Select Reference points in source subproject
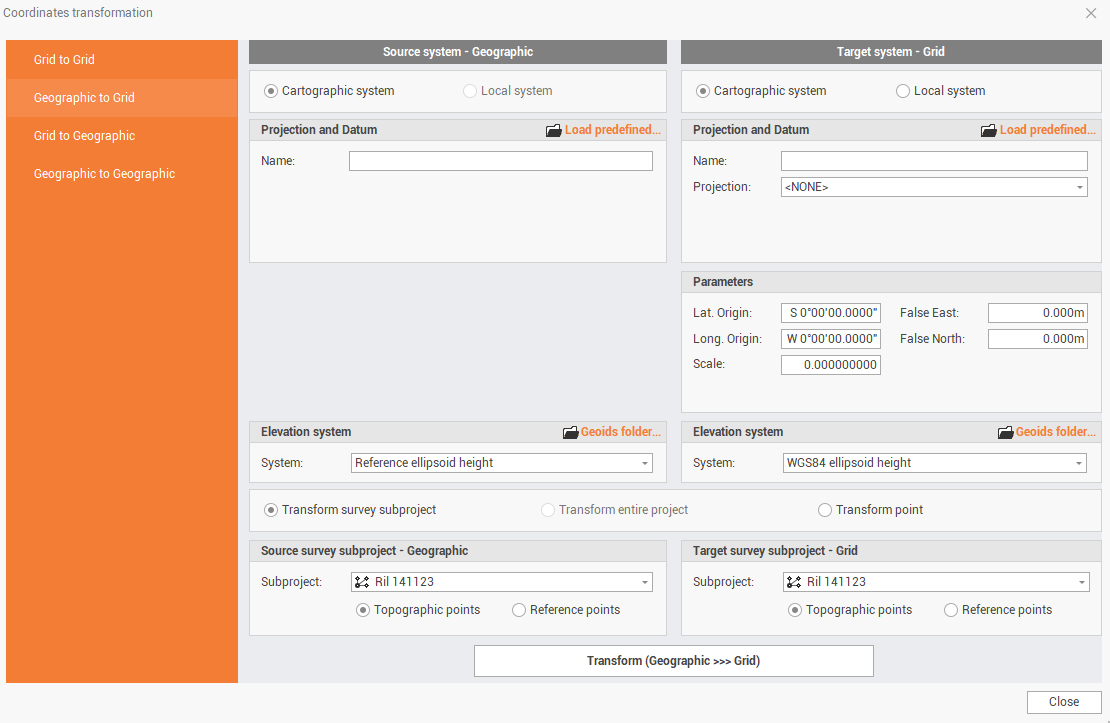The image size is (1110, 723). pyautogui.click(x=519, y=610)
